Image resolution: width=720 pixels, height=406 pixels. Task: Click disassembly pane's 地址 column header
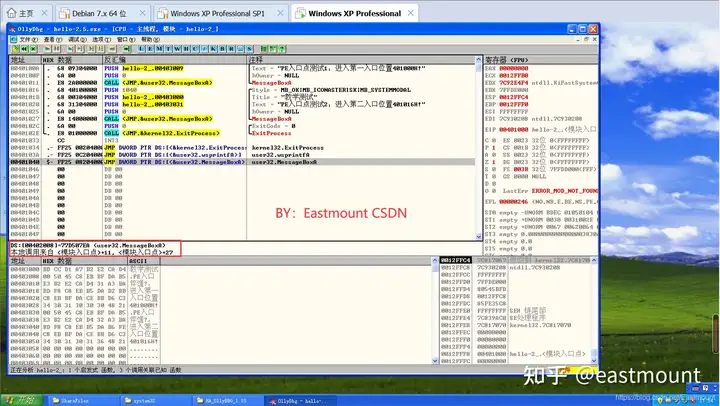pyautogui.click(x=25, y=60)
